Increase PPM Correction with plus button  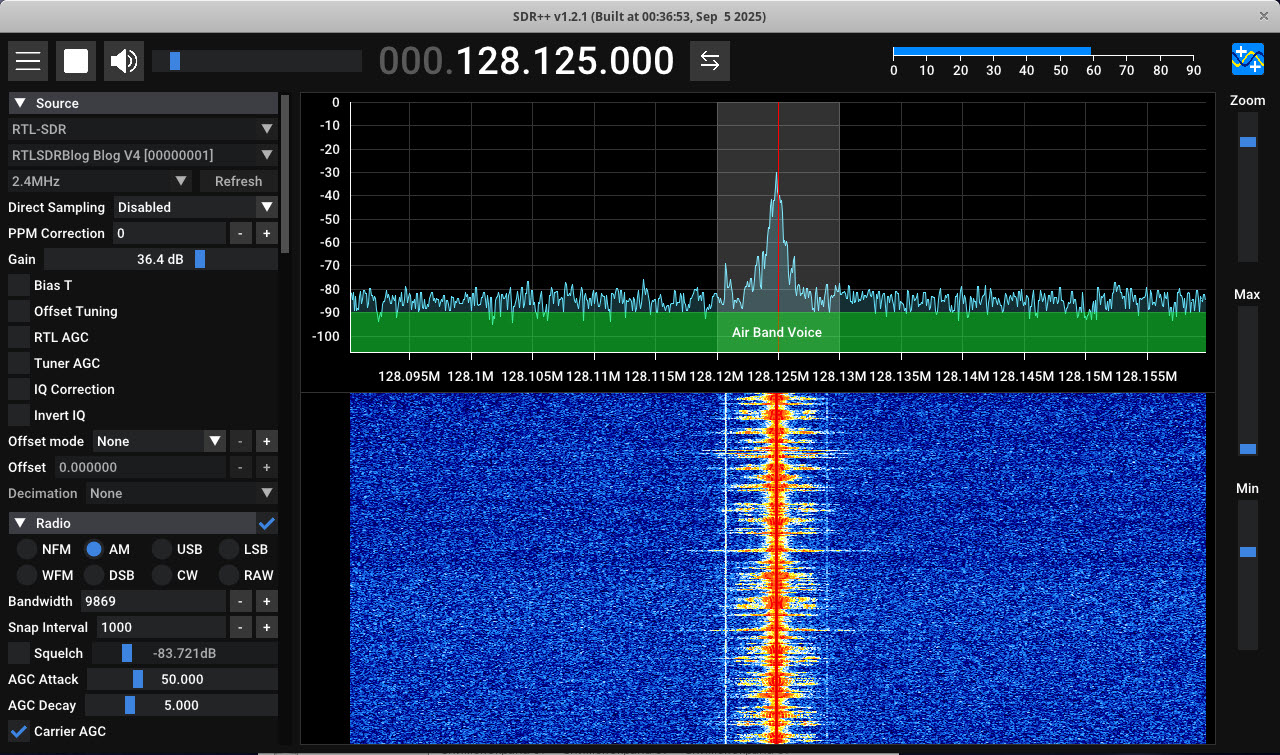click(266, 233)
